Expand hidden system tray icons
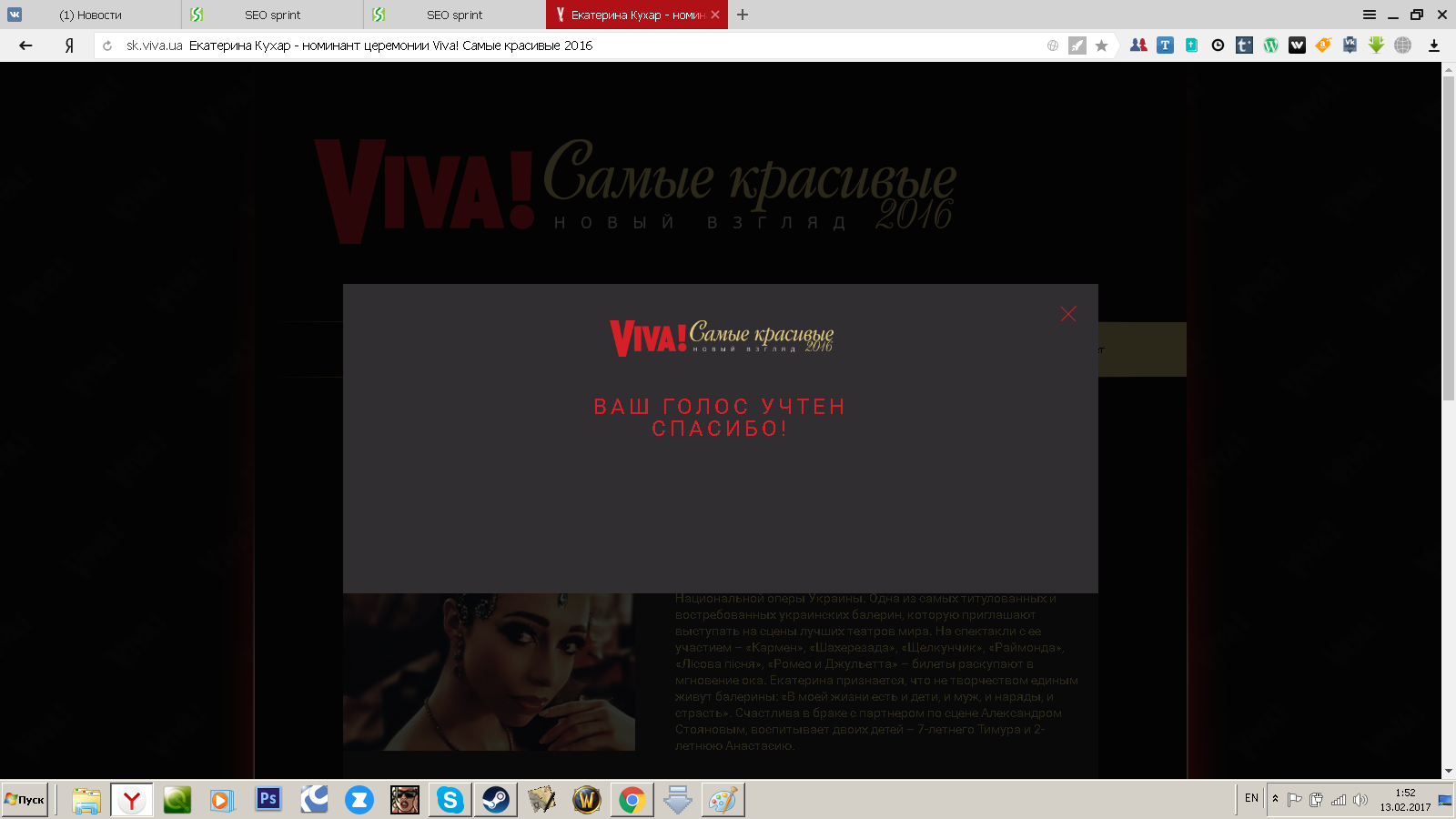This screenshot has height=819, width=1456. 1275,799
